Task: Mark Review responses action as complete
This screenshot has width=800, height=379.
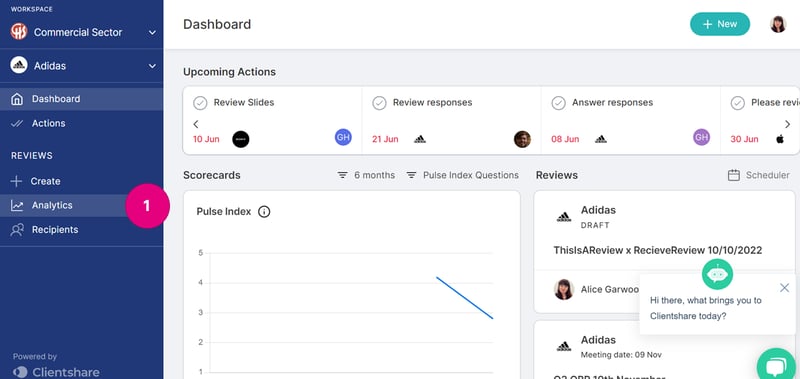Action: point(379,103)
